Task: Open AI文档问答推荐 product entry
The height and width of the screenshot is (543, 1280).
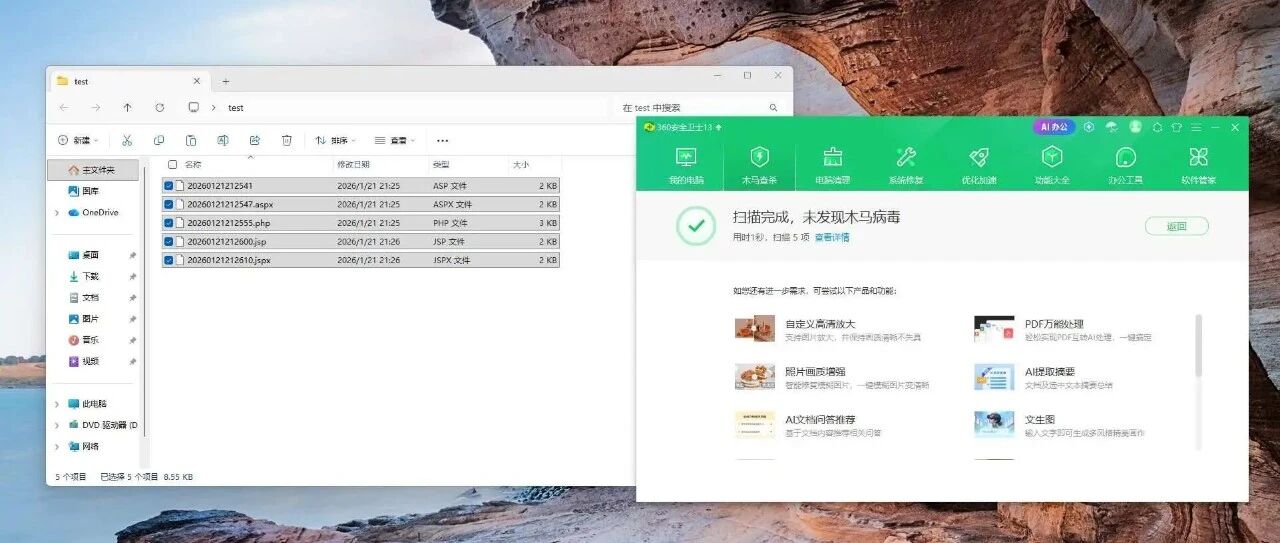Action: pyautogui.click(x=809, y=425)
